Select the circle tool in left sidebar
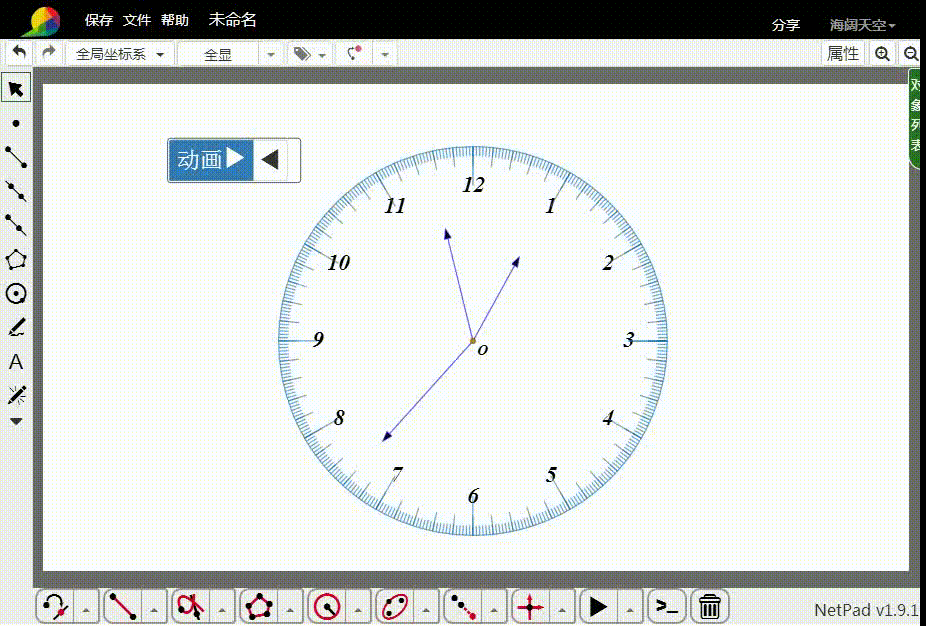This screenshot has width=926, height=626. pos(16,293)
